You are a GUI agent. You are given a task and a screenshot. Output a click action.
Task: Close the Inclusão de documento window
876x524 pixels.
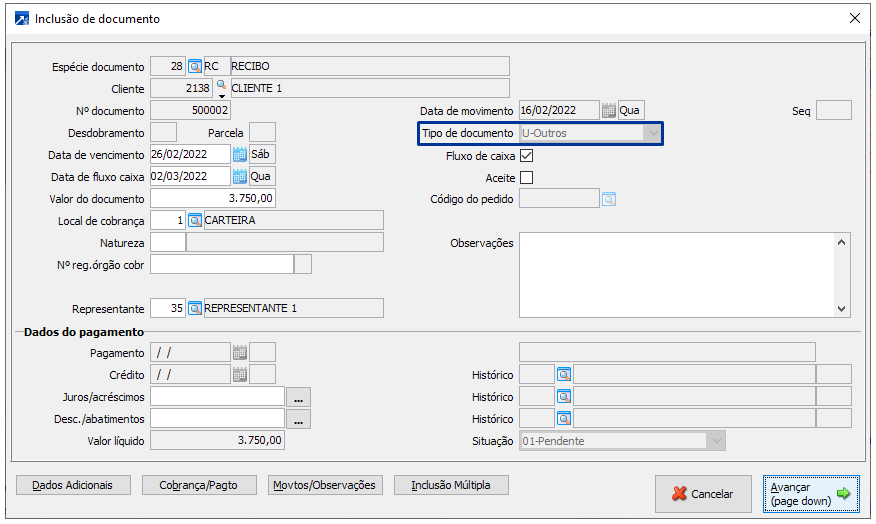855,18
